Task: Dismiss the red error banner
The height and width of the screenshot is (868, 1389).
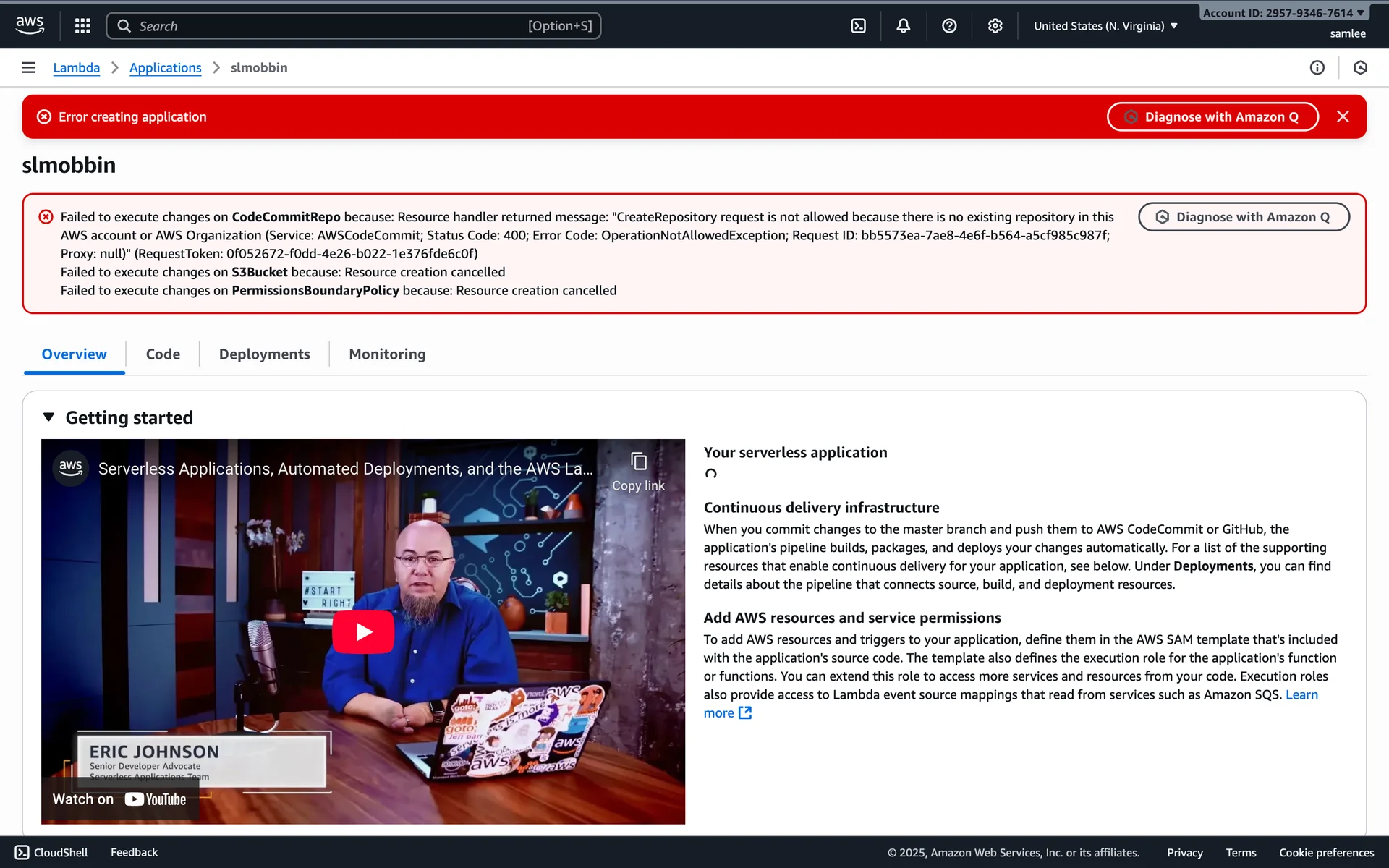Action: 1343,116
